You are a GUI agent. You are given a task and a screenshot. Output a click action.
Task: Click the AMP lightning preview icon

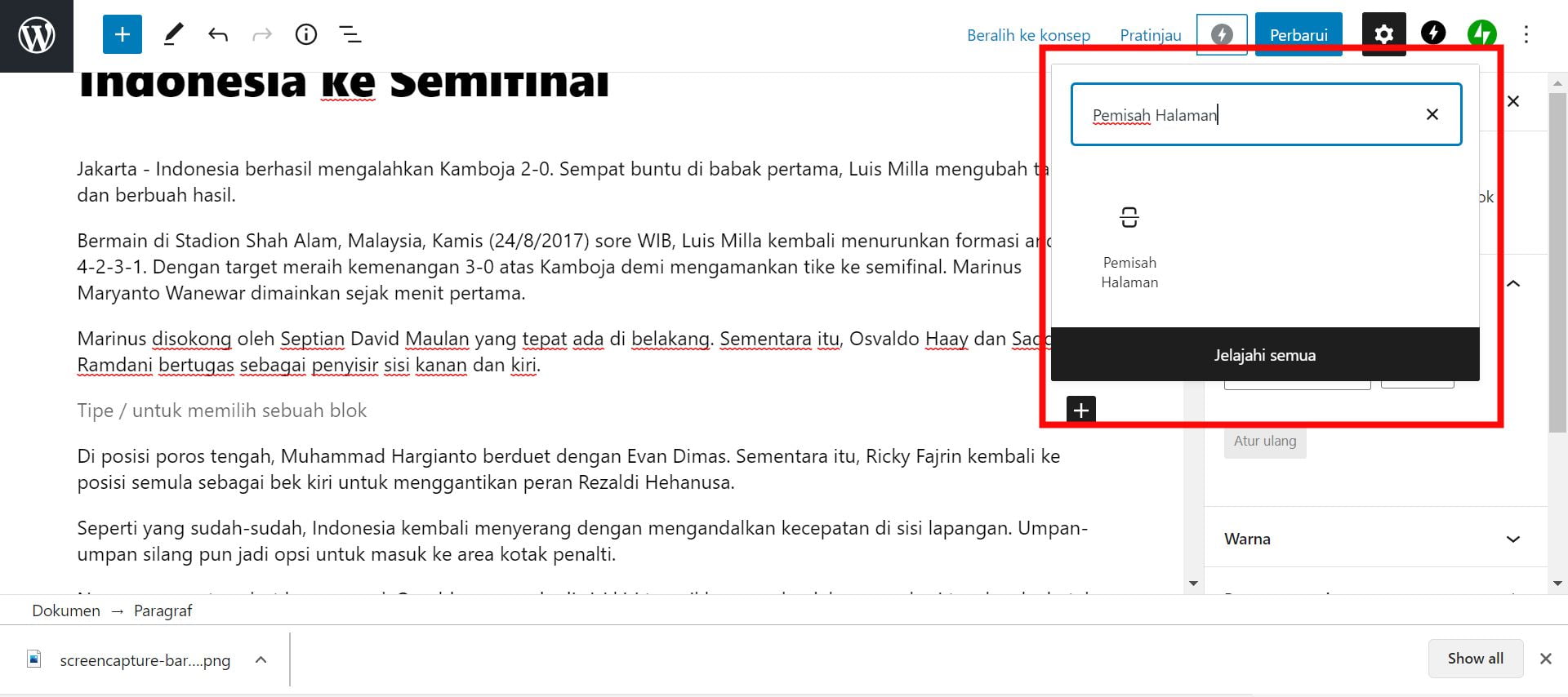coord(1221,34)
